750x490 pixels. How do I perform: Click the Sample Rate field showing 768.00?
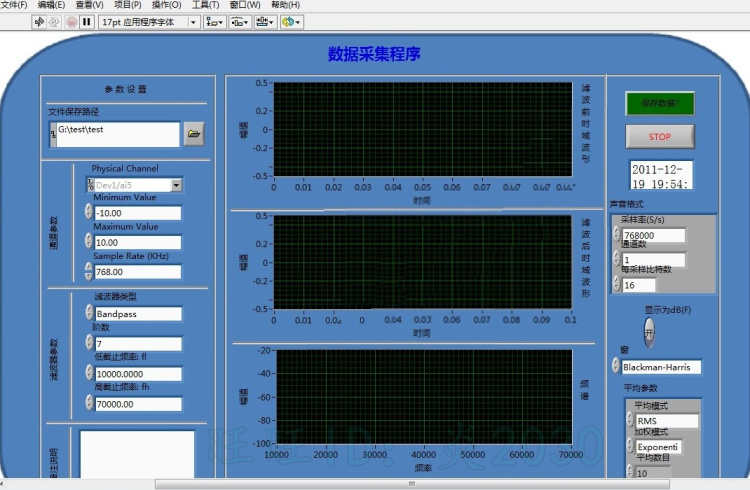click(x=138, y=272)
